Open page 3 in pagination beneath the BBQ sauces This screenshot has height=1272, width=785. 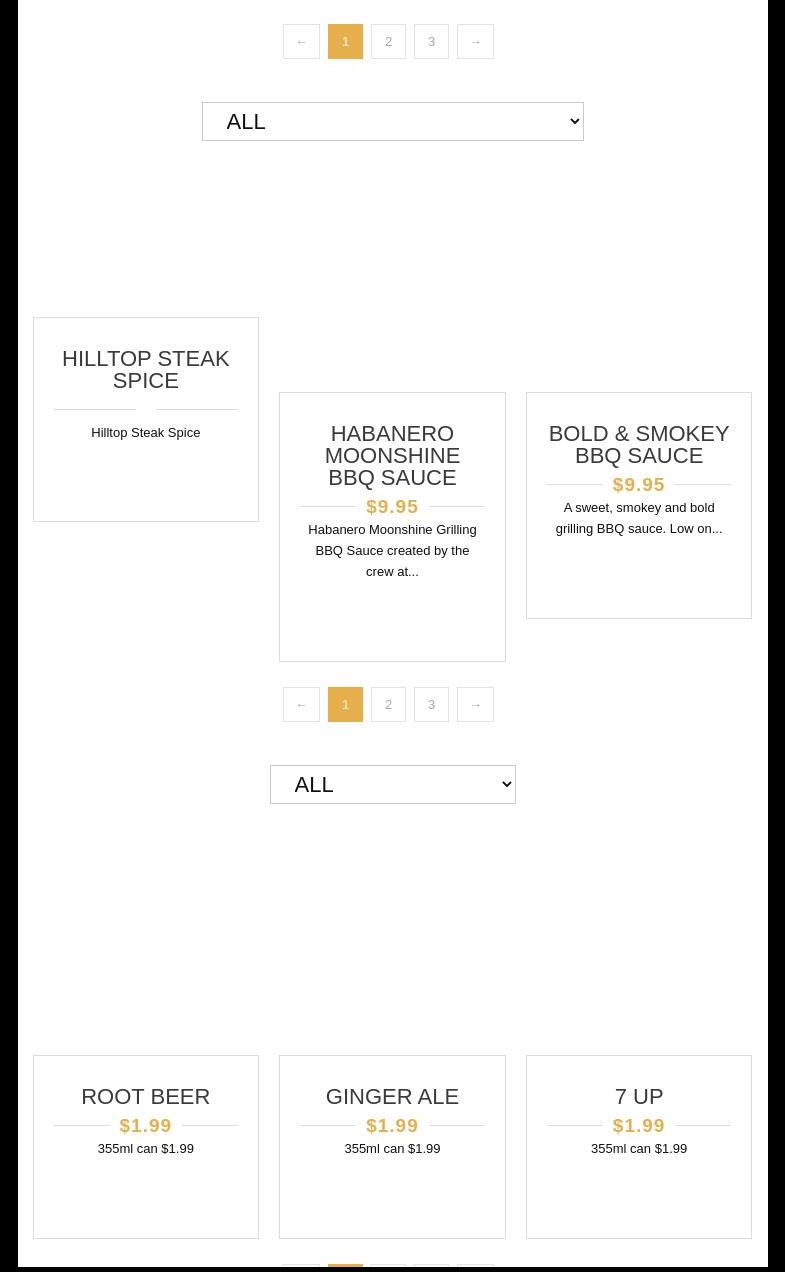431,705
